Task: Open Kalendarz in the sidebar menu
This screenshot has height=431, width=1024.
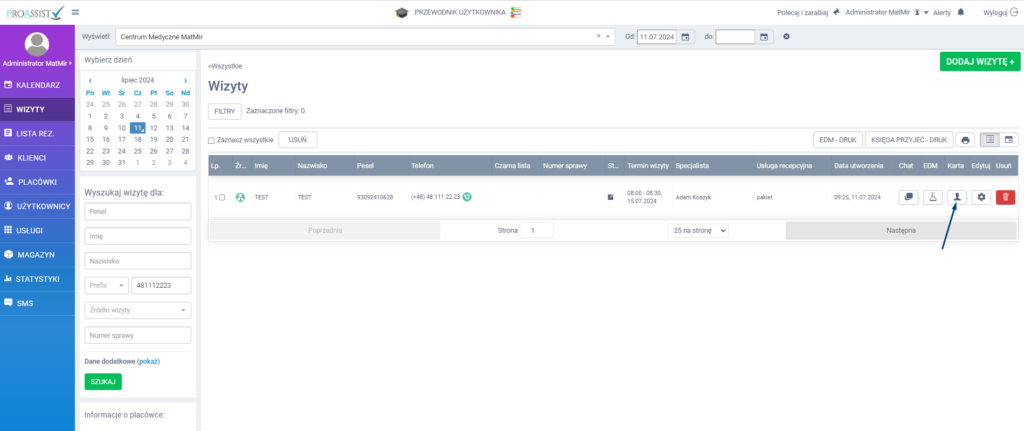Action: pyautogui.click(x=37, y=85)
